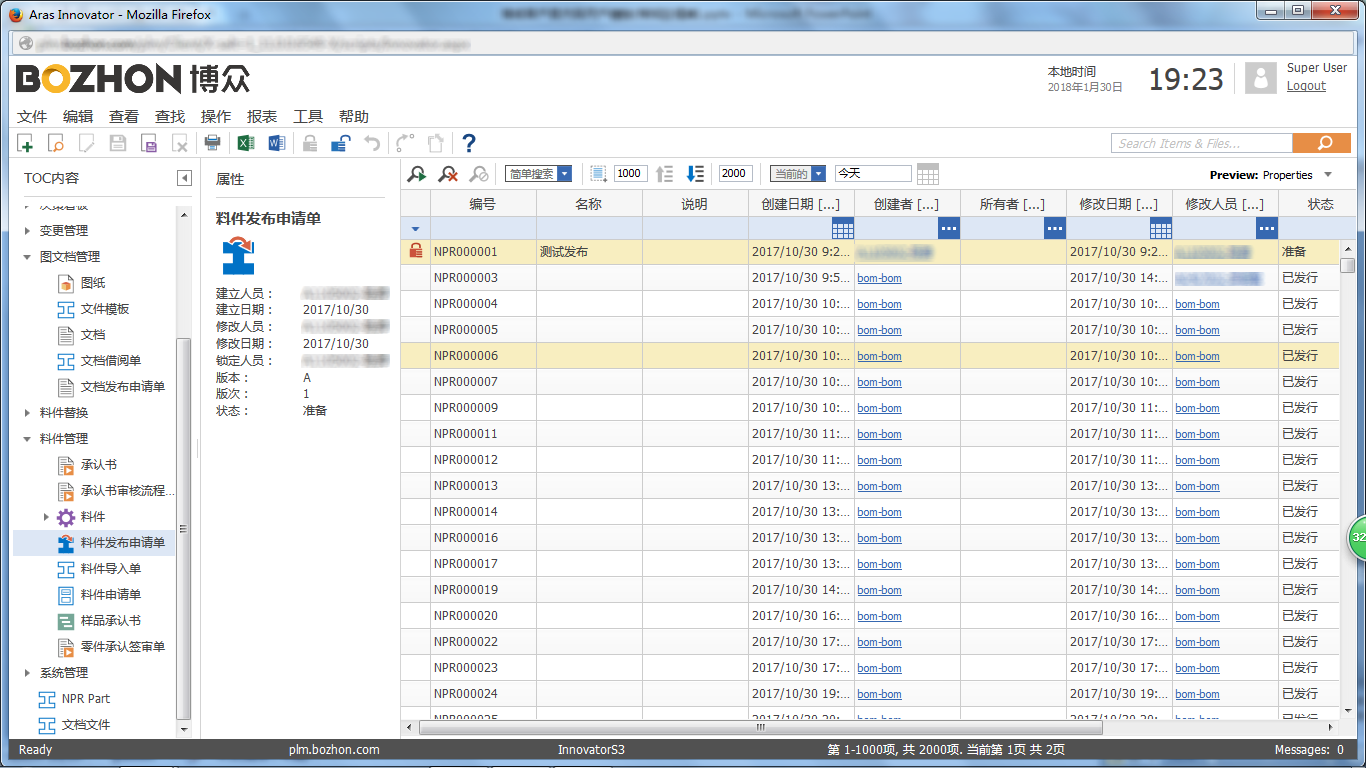Click the Logout link
Screen dimensions: 1366x768
coord(1306,86)
